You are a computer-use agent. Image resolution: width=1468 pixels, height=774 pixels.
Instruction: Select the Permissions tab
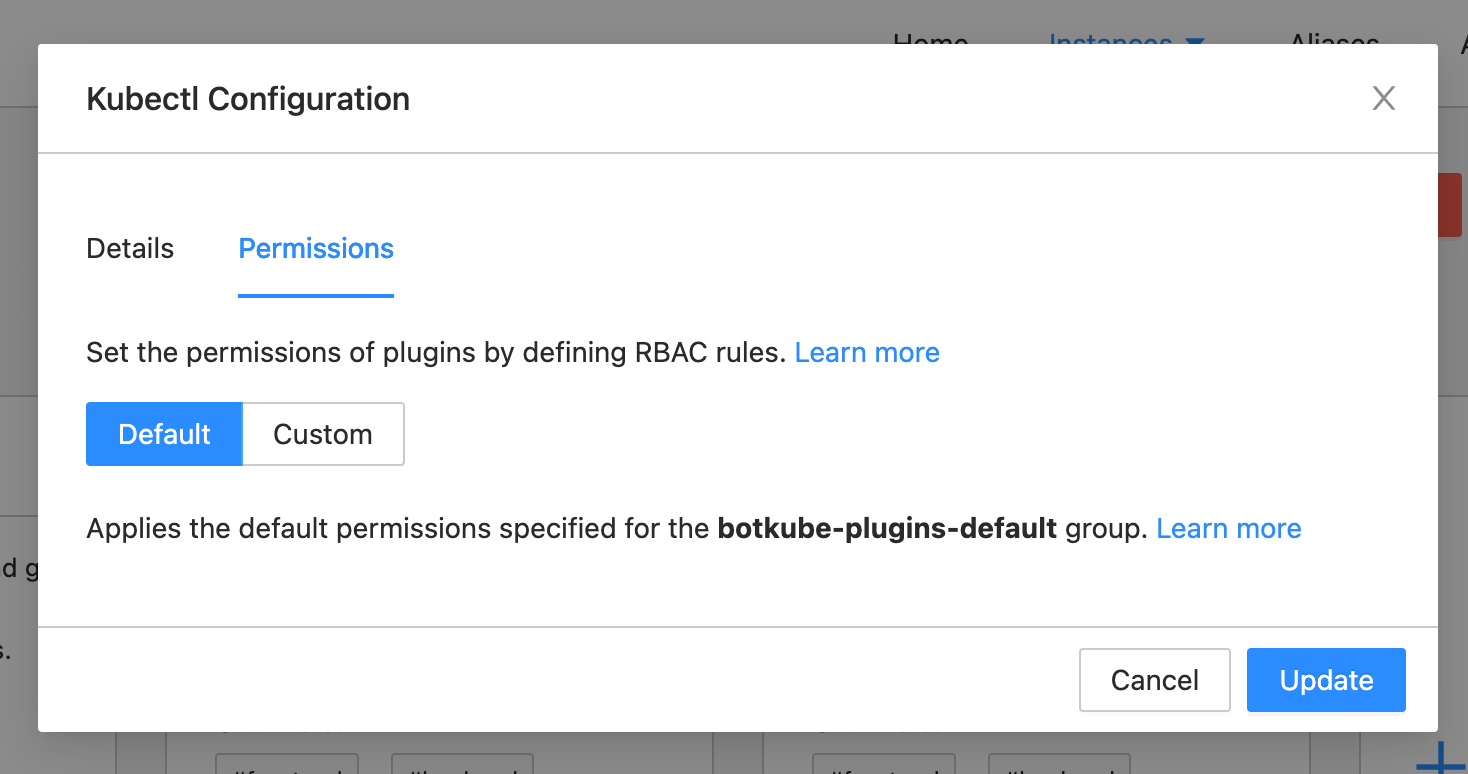316,248
